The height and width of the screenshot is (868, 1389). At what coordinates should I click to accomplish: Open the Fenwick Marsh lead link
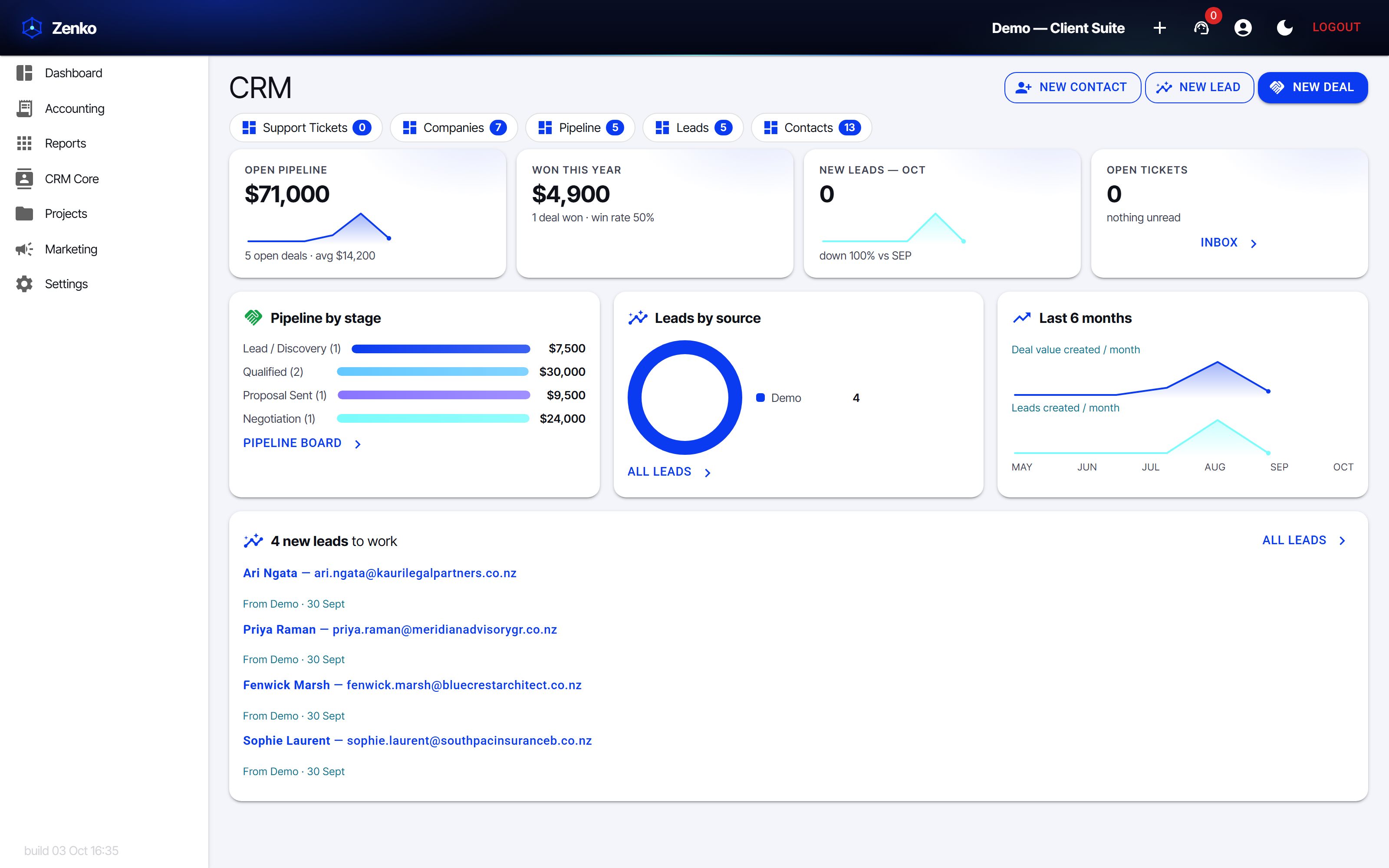pos(412,685)
